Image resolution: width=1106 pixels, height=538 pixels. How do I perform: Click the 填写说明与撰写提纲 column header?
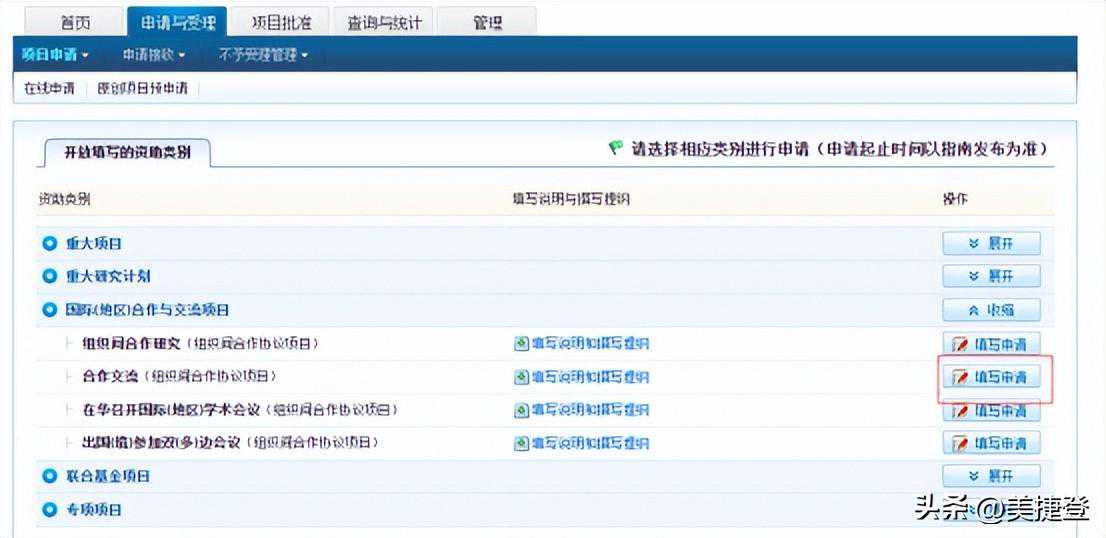[571, 200]
